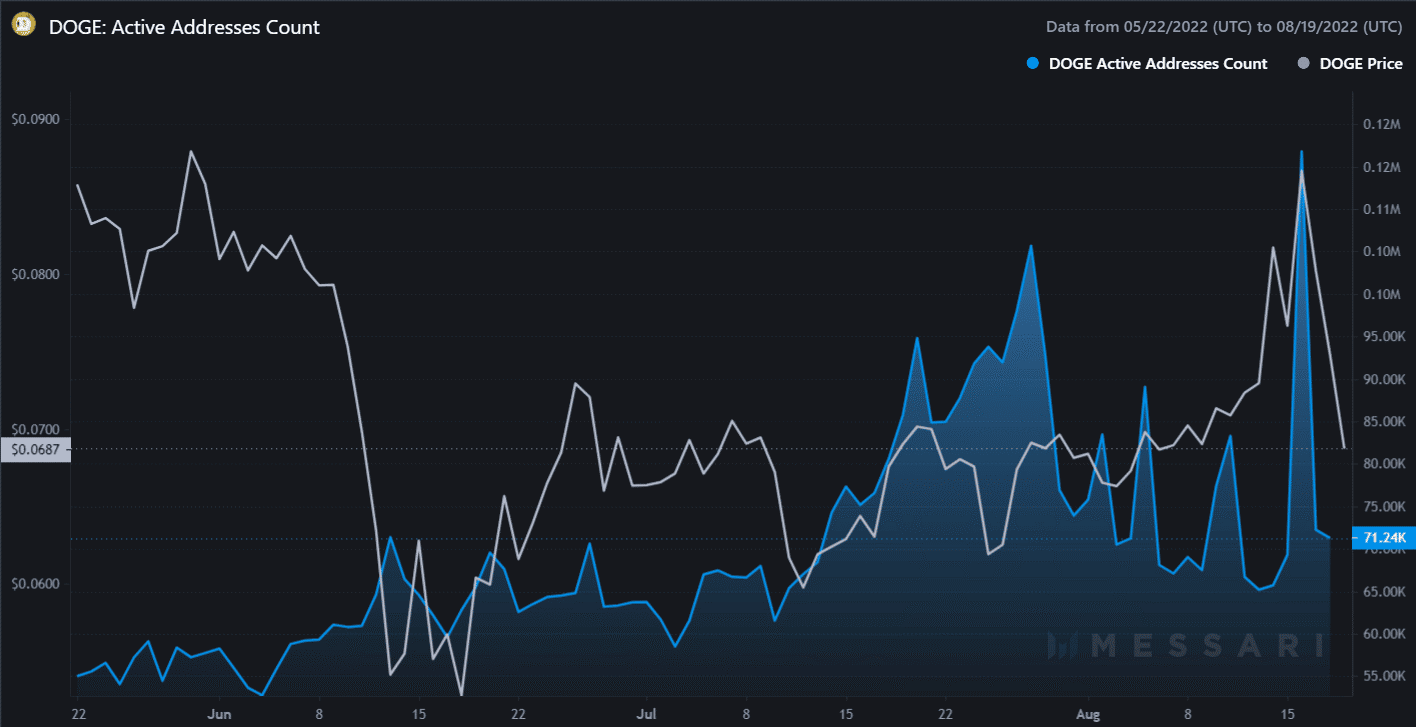Screen dimensions: 1416x727
Task: Select the chart title DOGE: Active Addresses Count
Action: (184, 27)
